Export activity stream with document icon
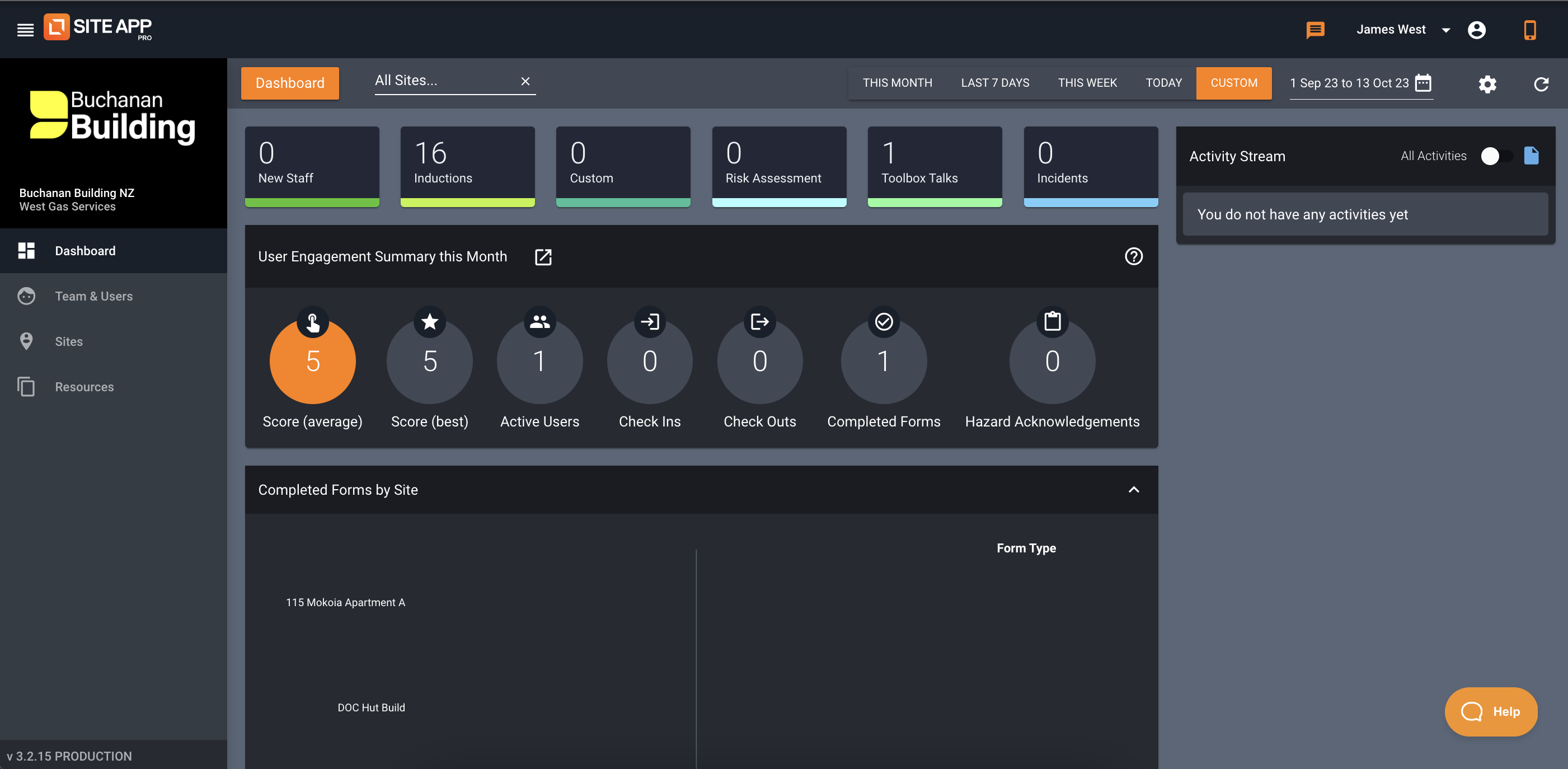This screenshot has width=1568, height=769. tap(1531, 156)
